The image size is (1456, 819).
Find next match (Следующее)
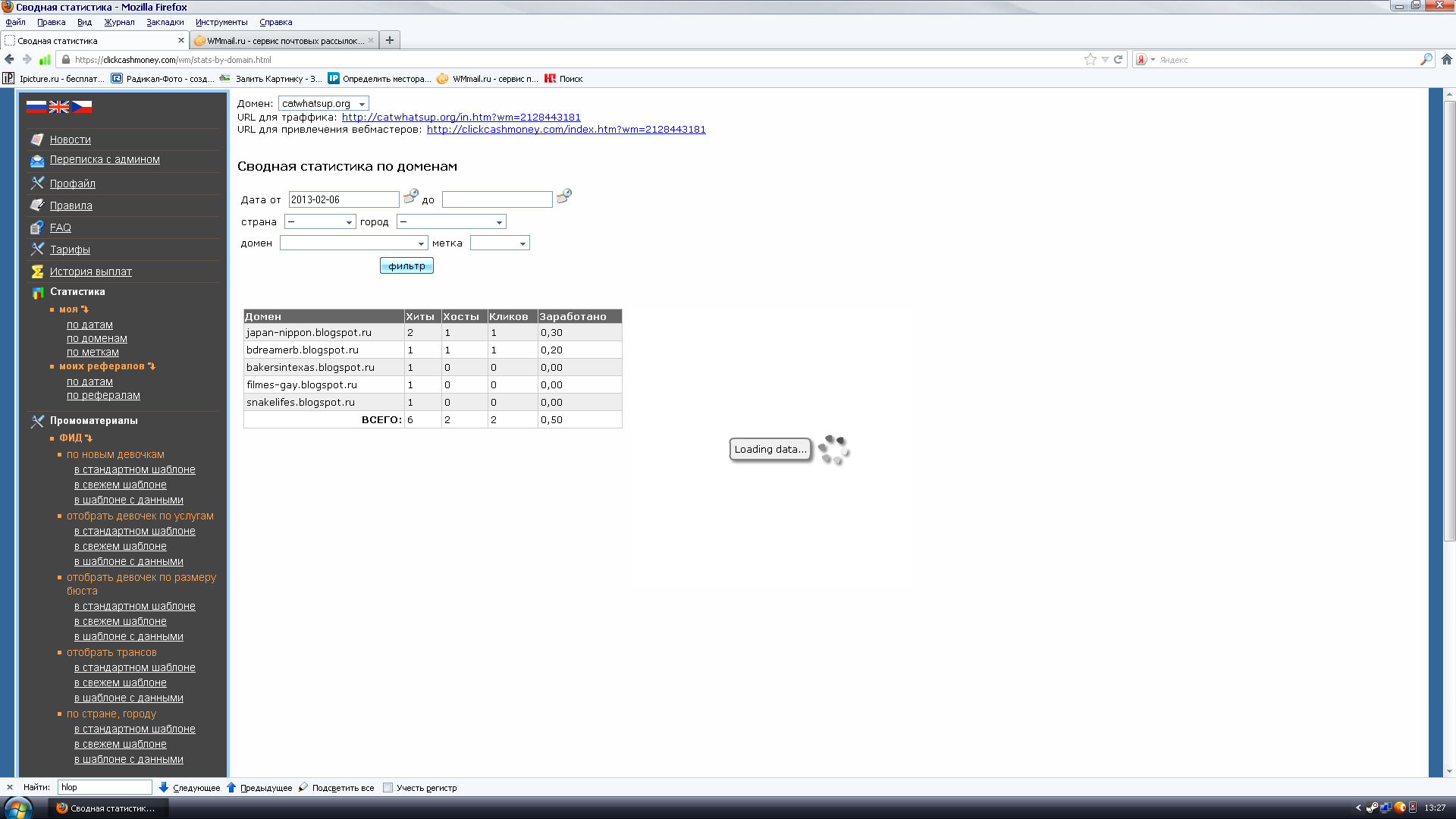(x=190, y=788)
